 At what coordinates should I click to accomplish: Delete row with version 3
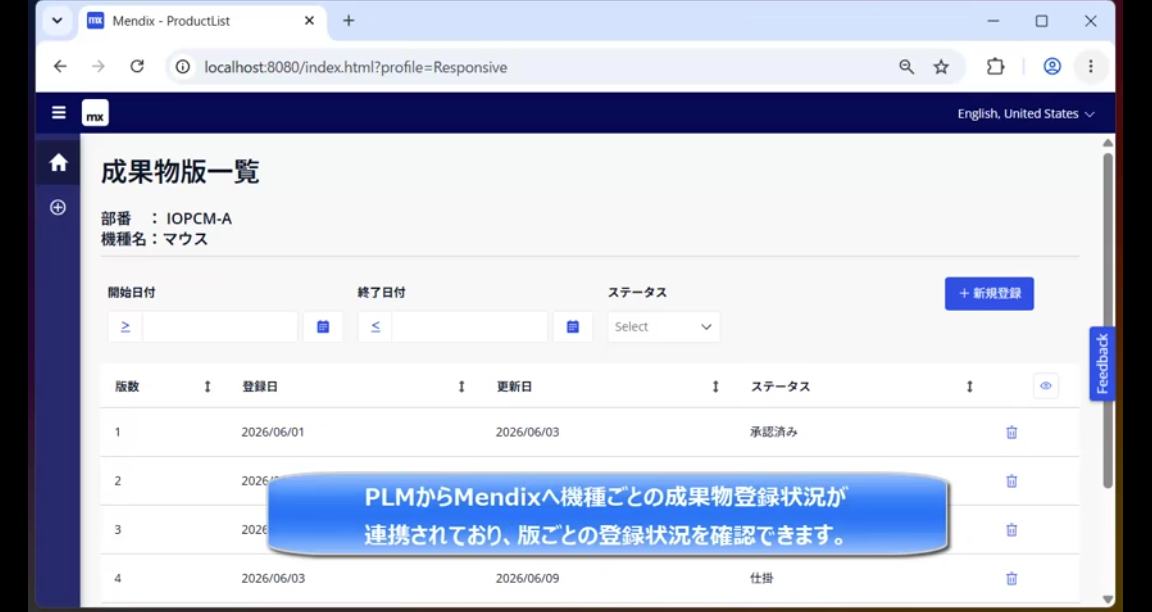point(1012,530)
